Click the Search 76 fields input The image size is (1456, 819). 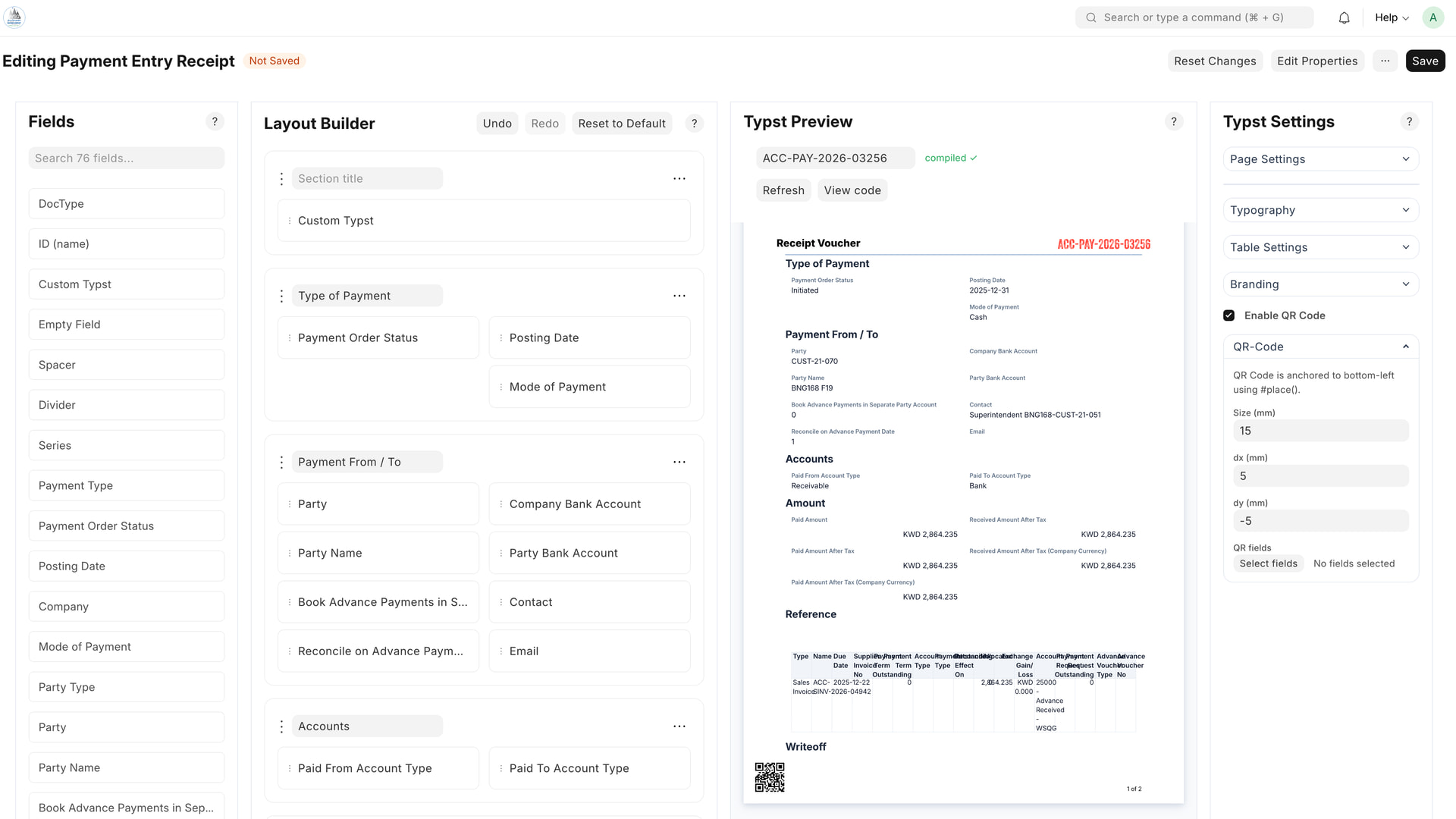click(126, 158)
